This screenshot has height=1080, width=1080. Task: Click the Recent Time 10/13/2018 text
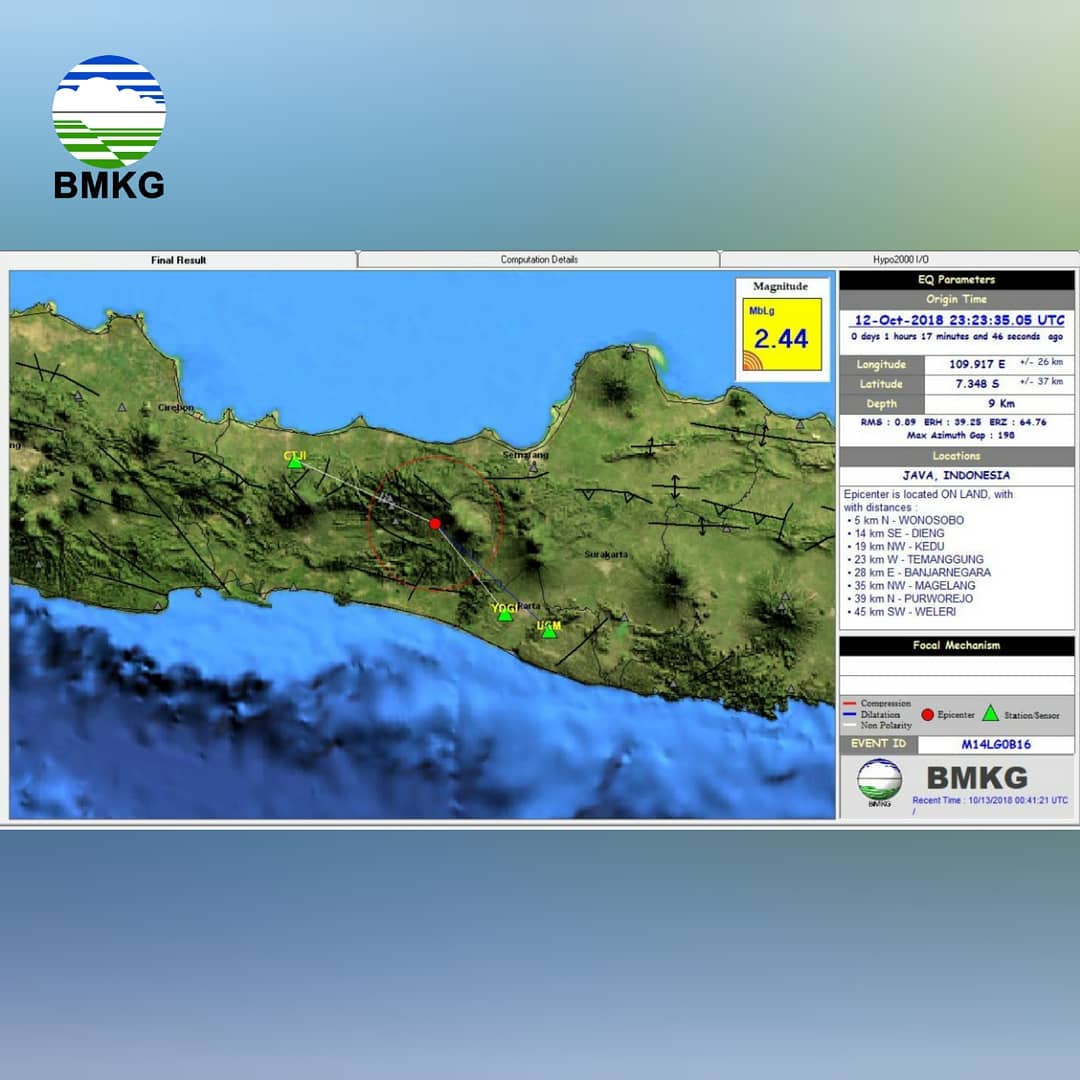[x=990, y=800]
